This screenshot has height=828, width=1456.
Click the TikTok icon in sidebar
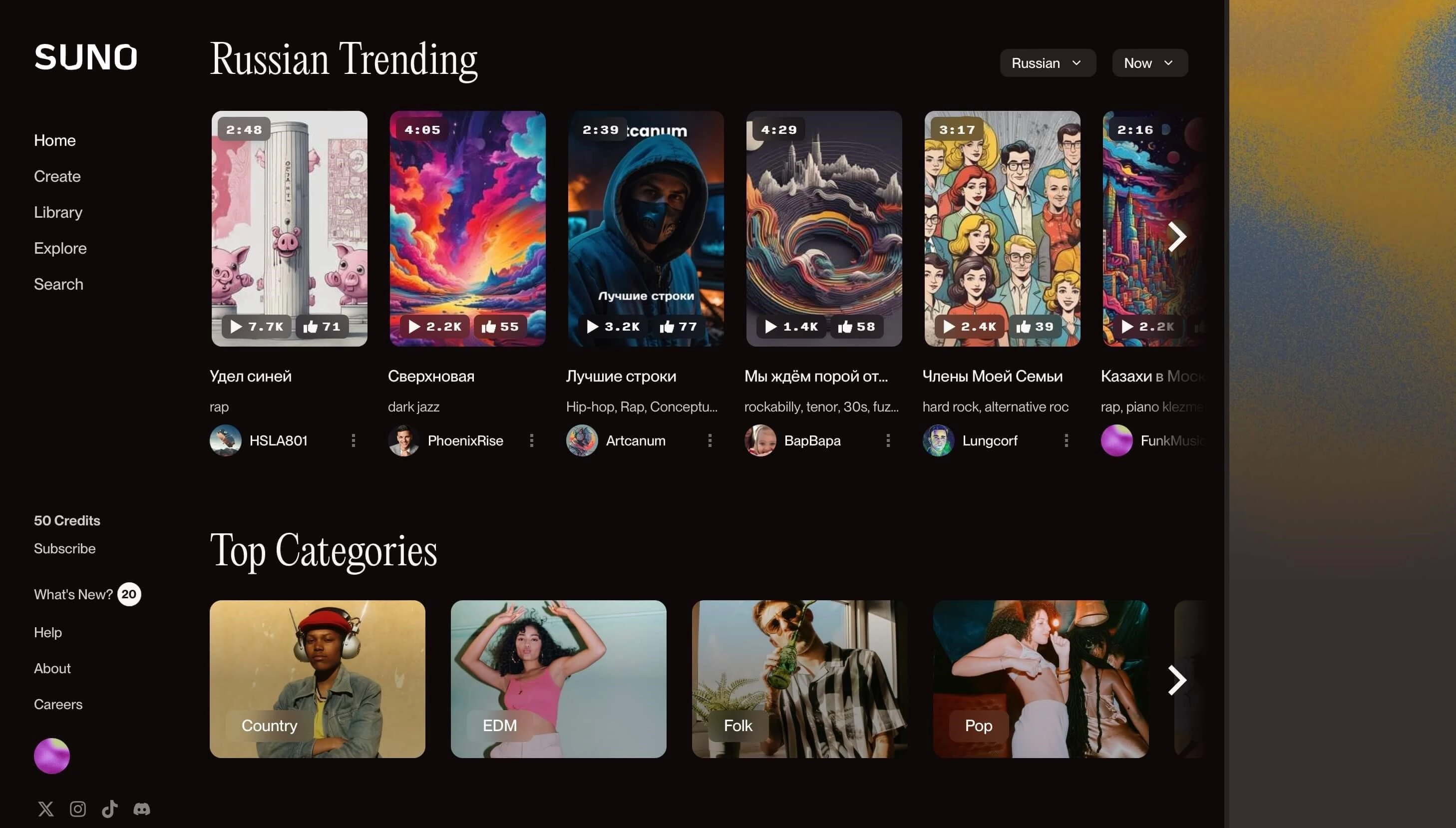tap(109, 808)
